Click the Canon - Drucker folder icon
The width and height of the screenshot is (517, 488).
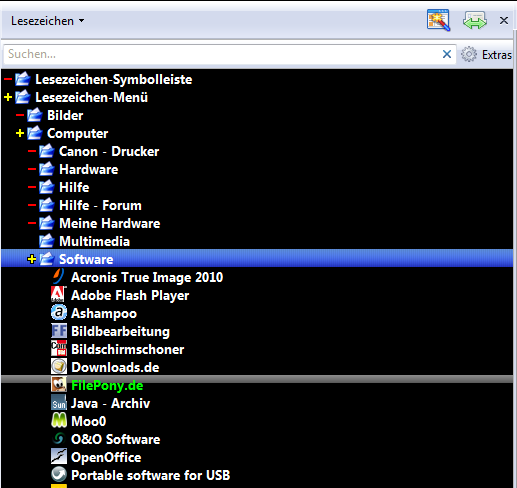(47, 151)
